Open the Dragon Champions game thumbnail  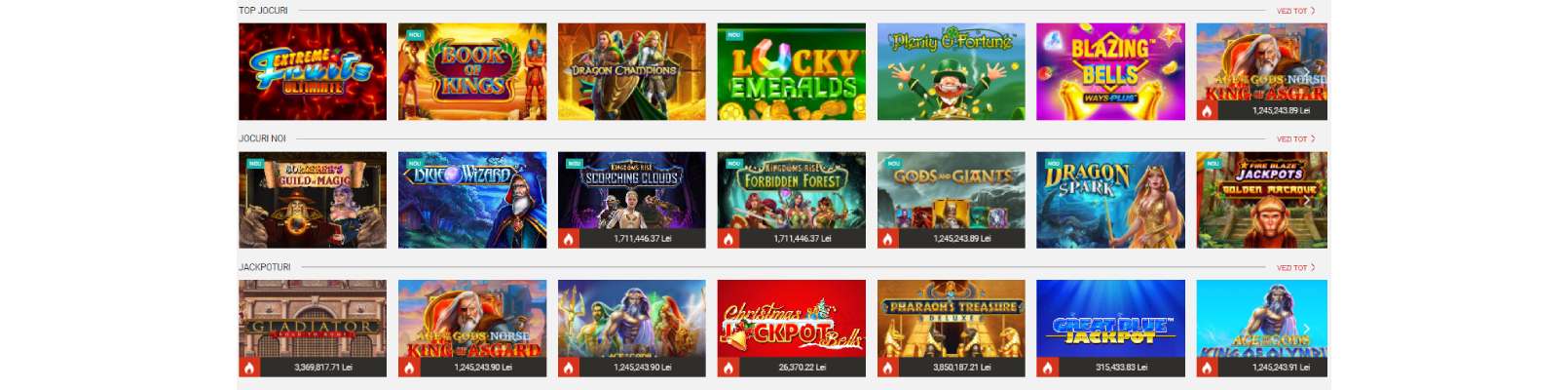coord(632,72)
